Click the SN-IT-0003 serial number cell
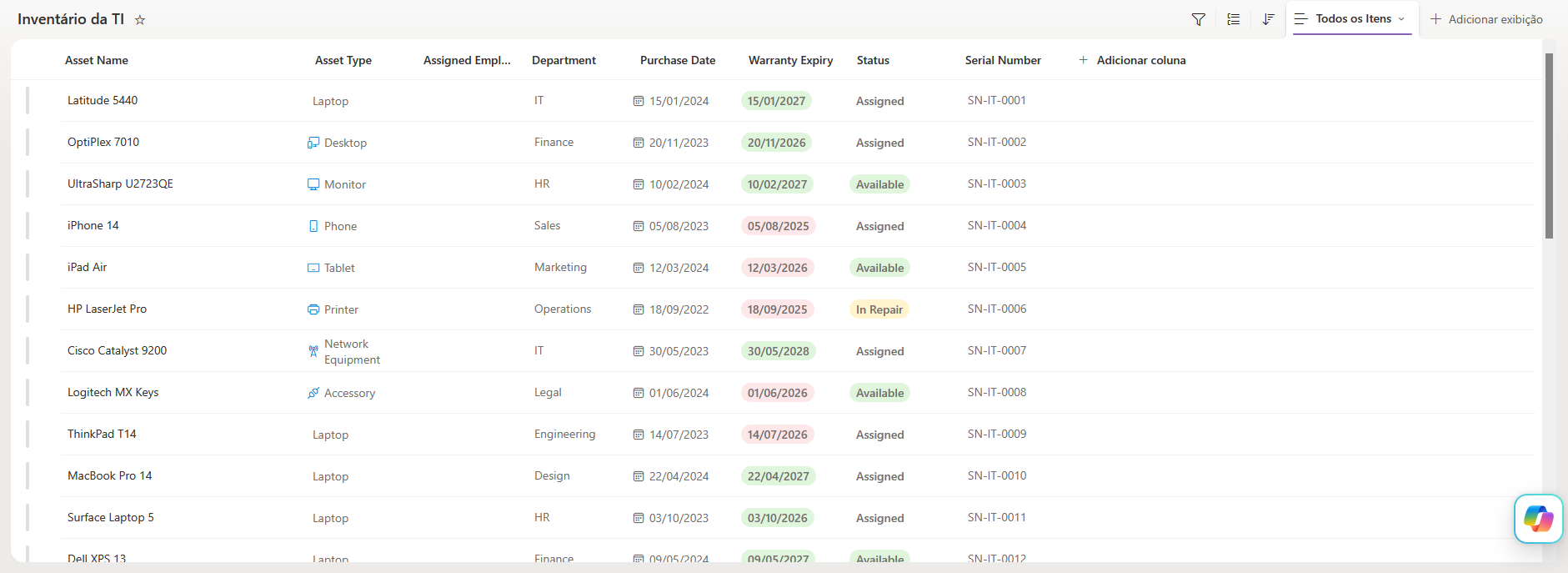Screen dimensions: 1568x573 [997, 183]
